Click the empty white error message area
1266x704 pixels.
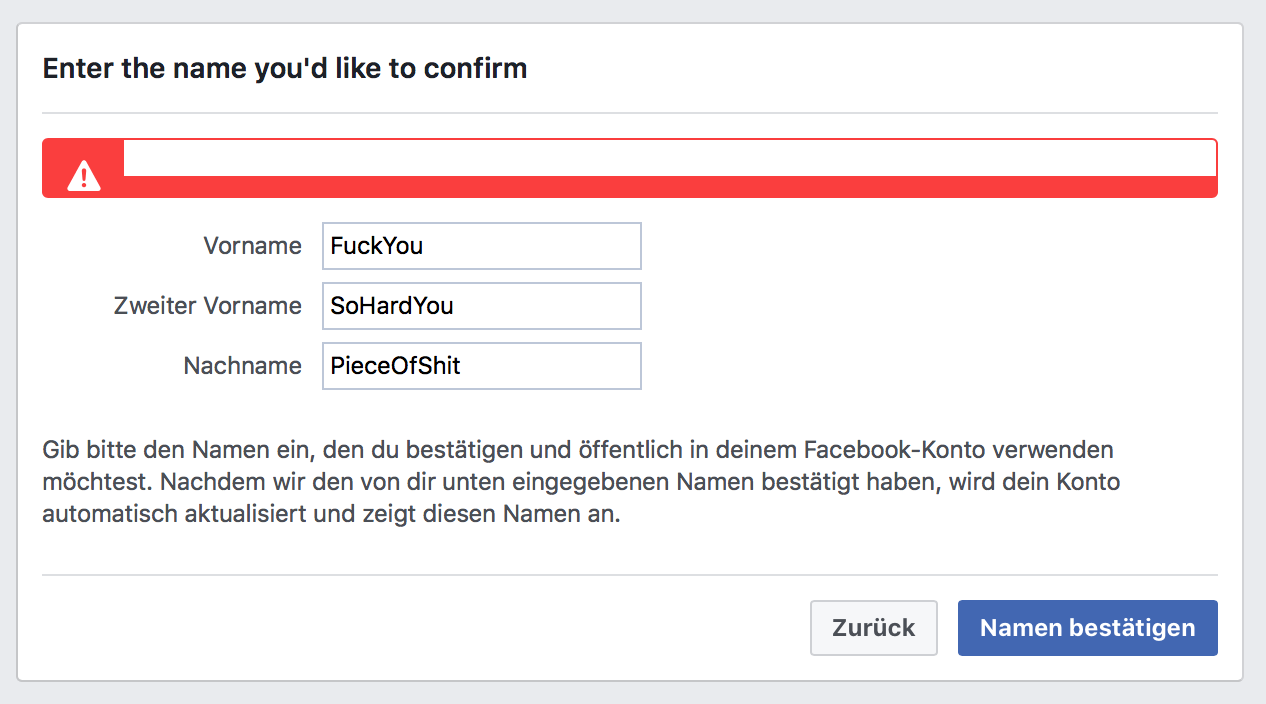[669, 158]
